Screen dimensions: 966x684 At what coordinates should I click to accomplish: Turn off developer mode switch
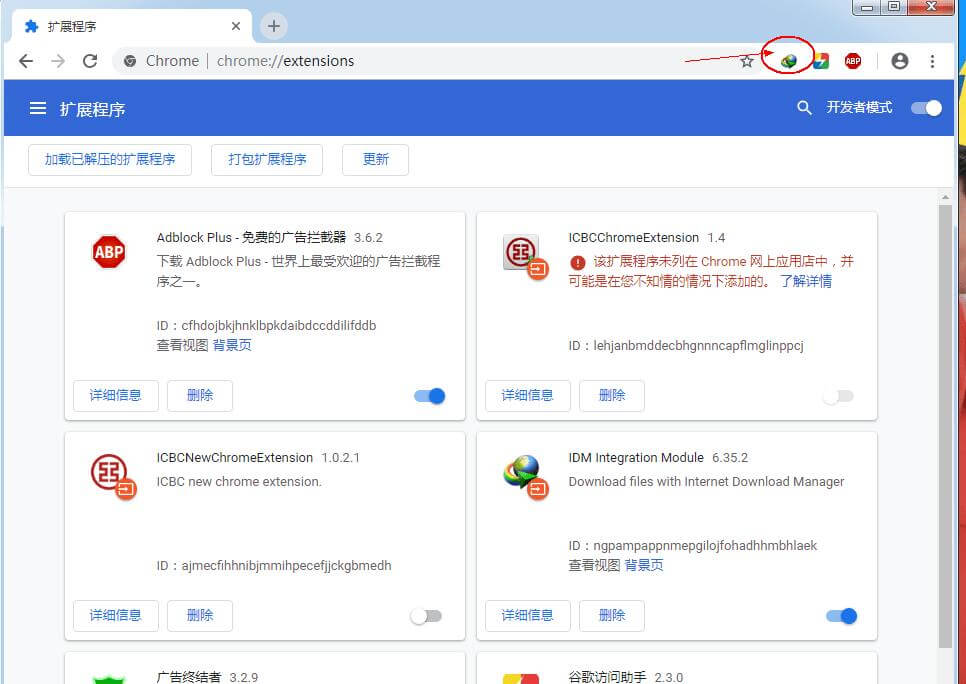(926, 108)
